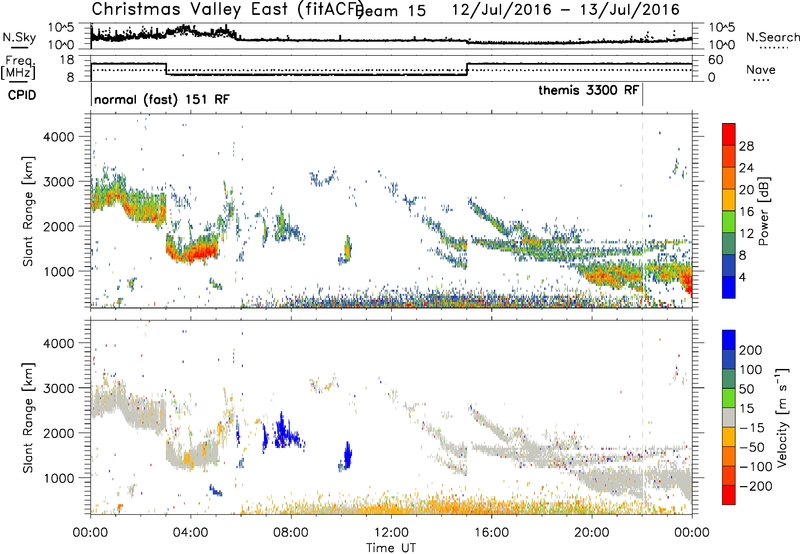Click "Slant Range [km]" label of power panel
This screenshot has width=800, height=554.
coord(28,211)
